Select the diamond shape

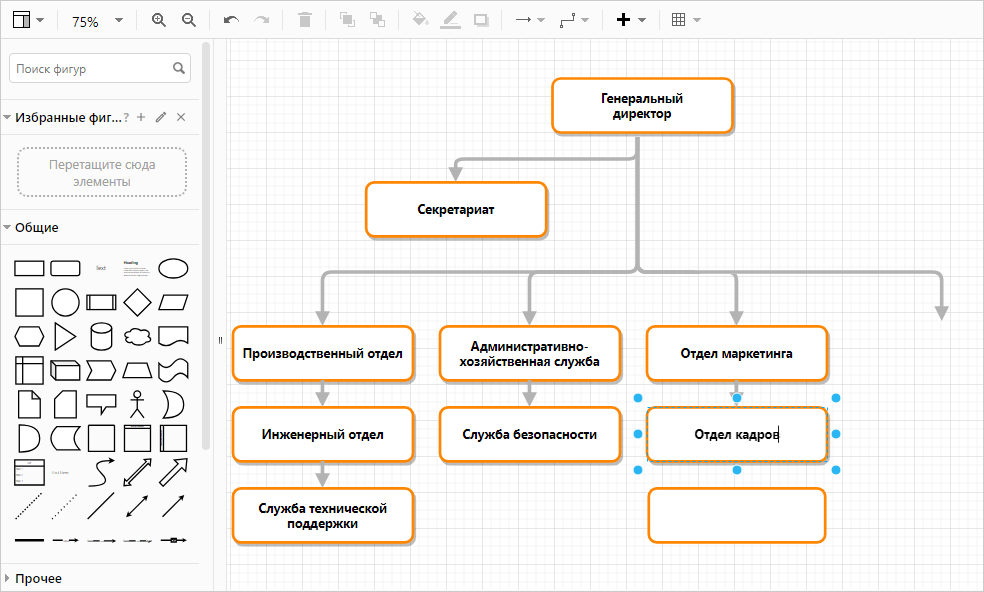point(137,303)
